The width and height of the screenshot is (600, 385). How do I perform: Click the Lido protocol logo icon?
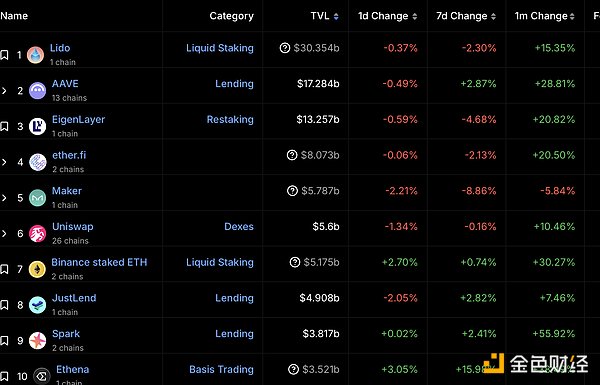(36, 55)
